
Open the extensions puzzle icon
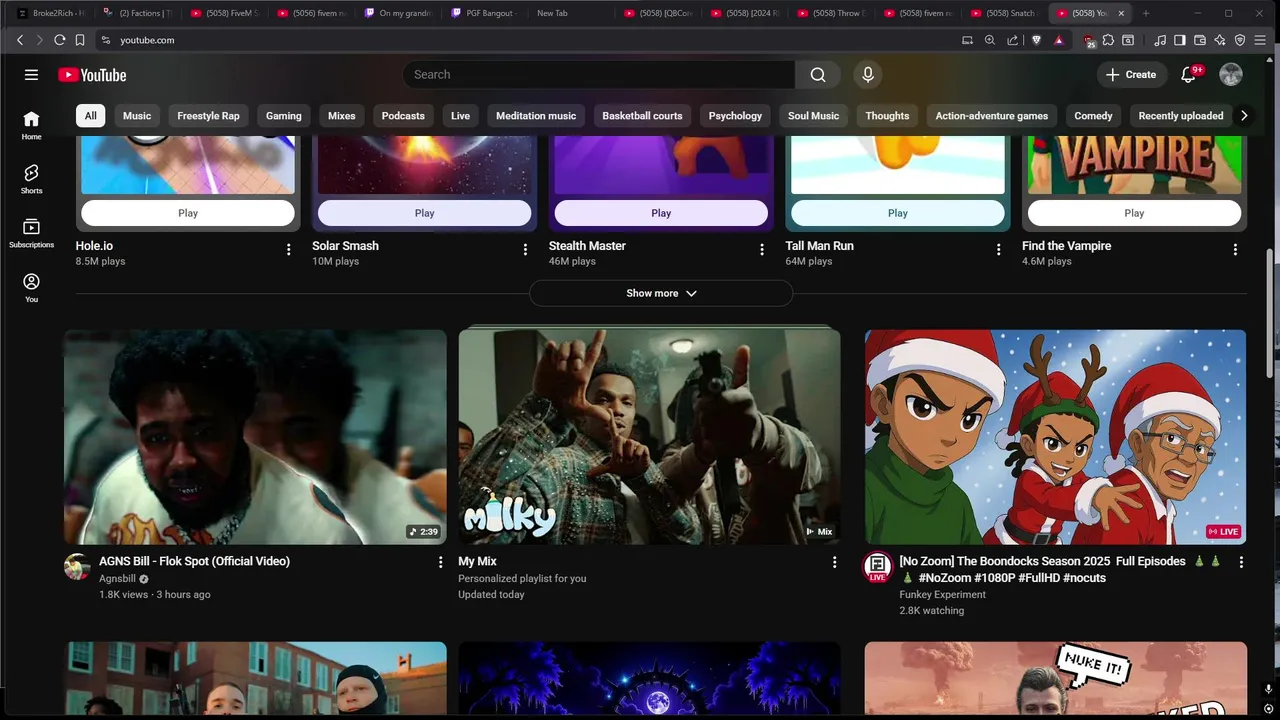tap(1110, 40)
